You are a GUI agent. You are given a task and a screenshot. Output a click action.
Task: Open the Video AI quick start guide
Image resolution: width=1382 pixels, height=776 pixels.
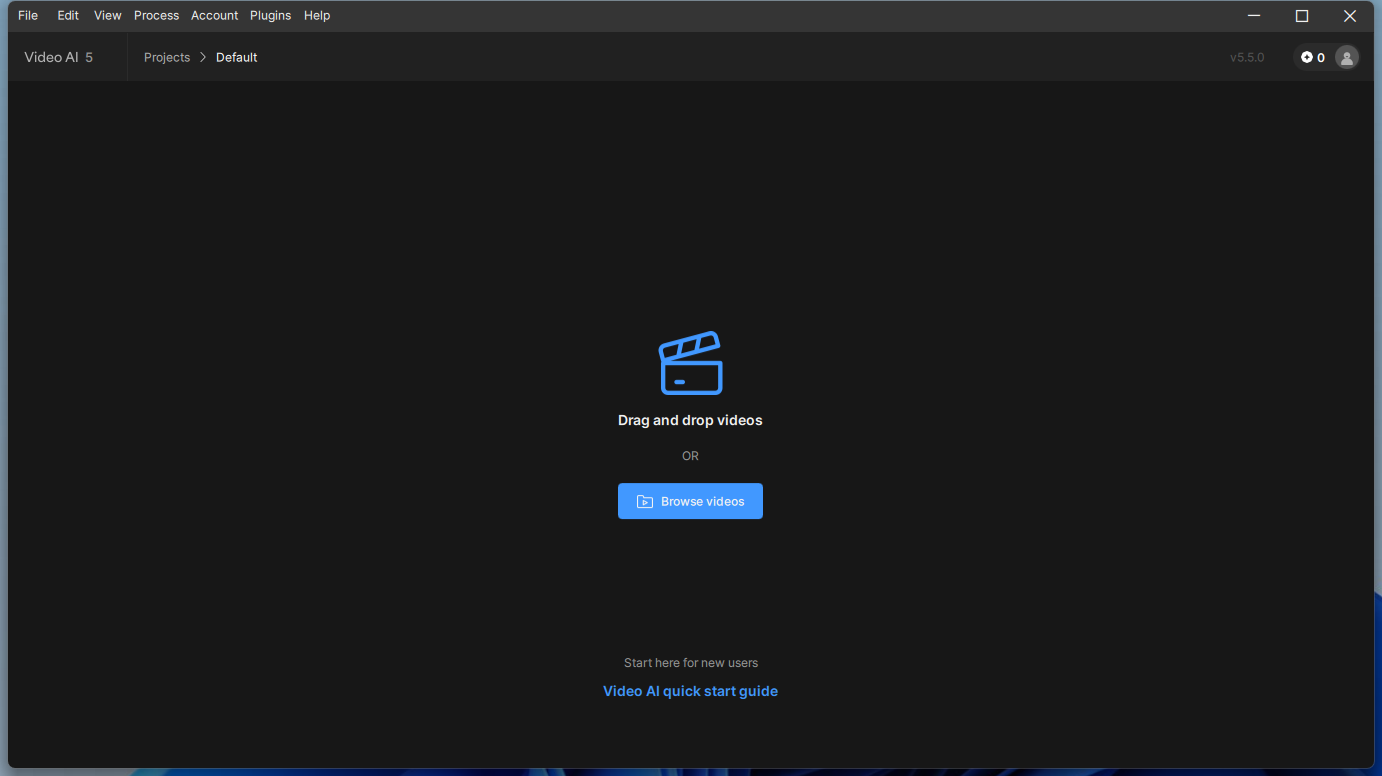pyautogui.click(x=690, y=691)
